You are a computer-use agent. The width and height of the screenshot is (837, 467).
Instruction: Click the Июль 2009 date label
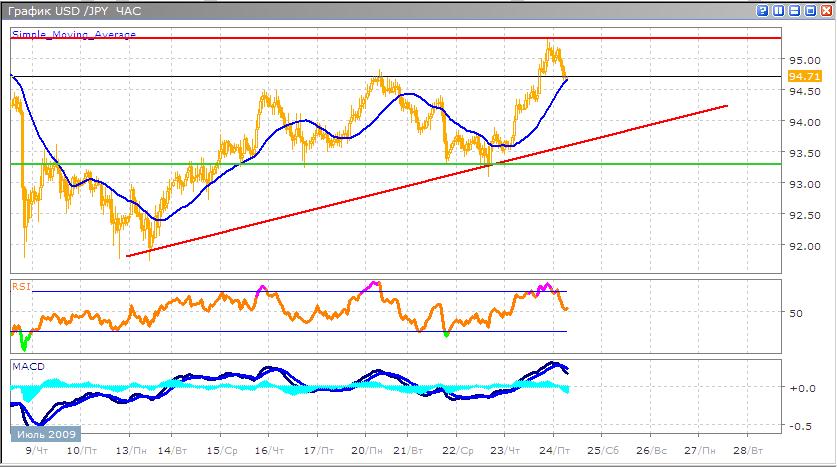(x=44, y=435)
